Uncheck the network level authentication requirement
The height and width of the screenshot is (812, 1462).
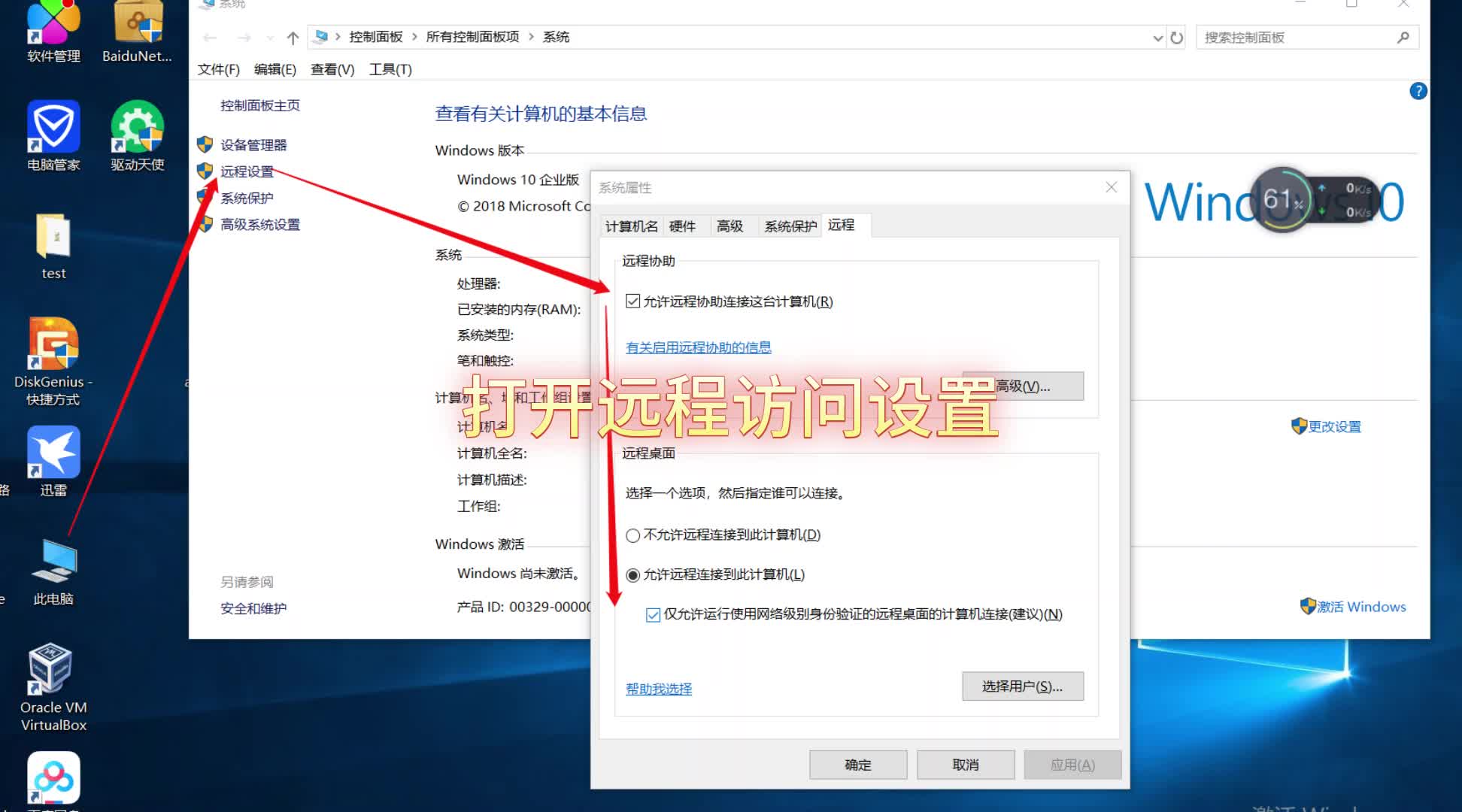click(x=651, y=614)
